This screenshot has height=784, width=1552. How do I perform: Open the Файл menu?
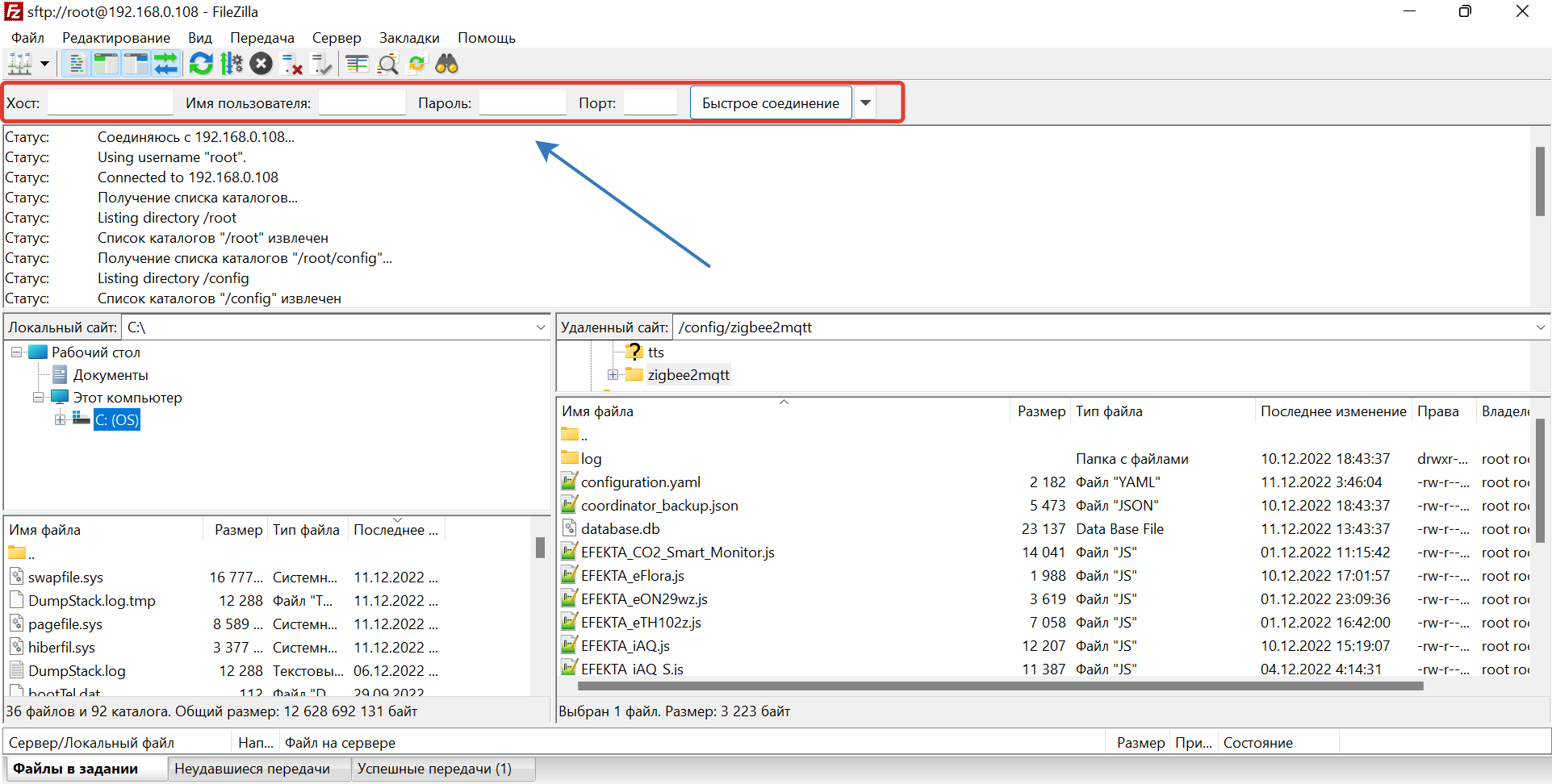(27, 38)
